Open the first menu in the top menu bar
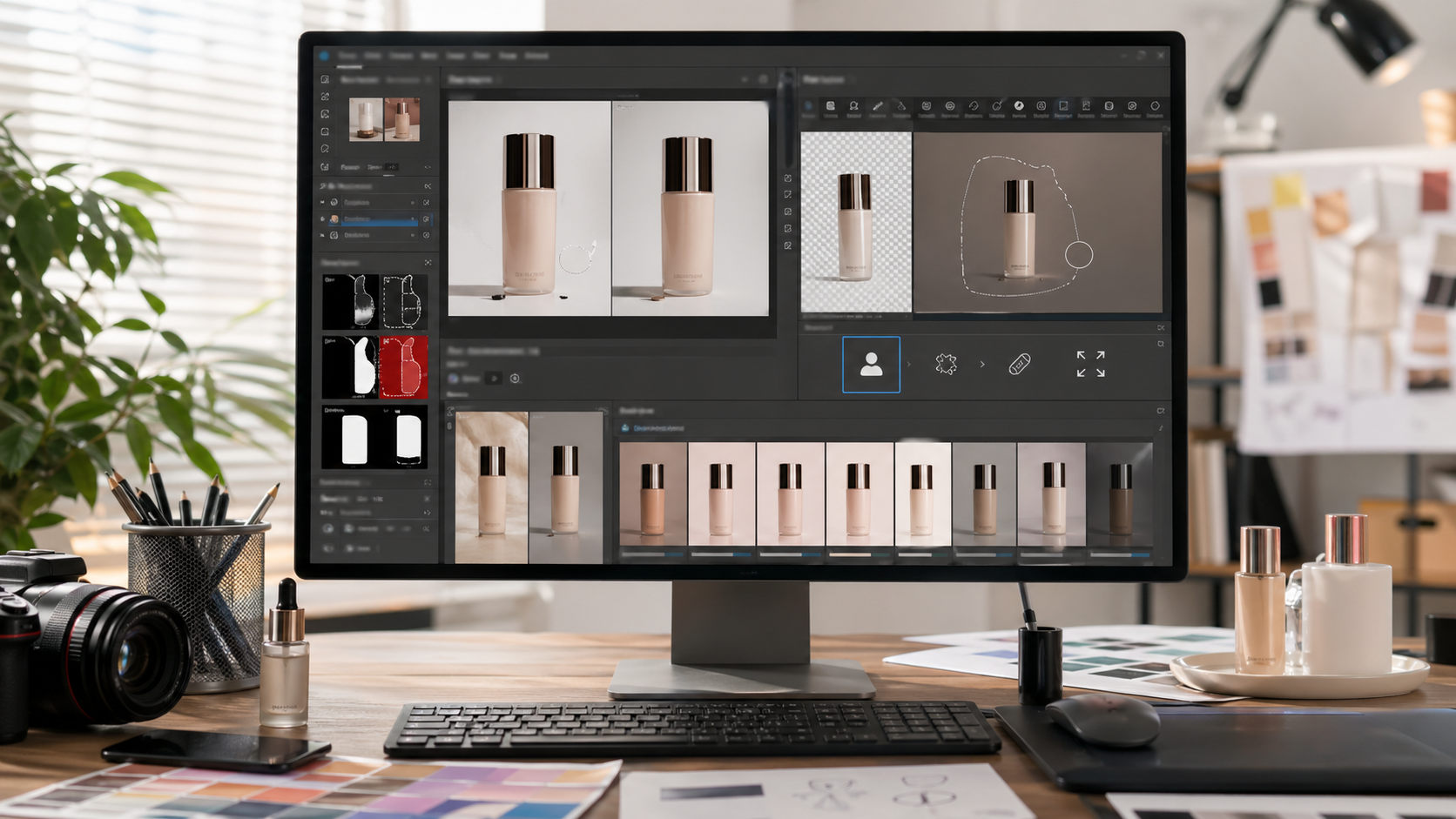Screen dimensions: 1456x819 [347, 55]
